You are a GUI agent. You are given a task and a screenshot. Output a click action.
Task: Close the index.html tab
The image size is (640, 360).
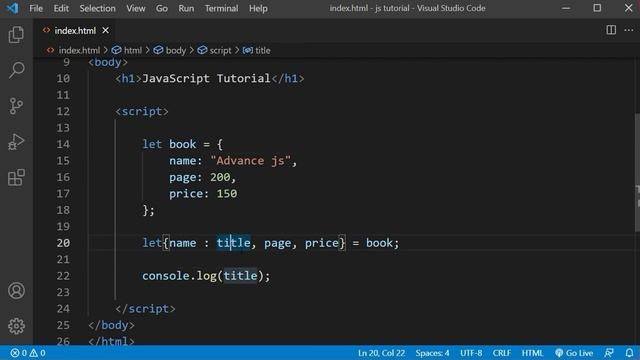pos(106,30)
